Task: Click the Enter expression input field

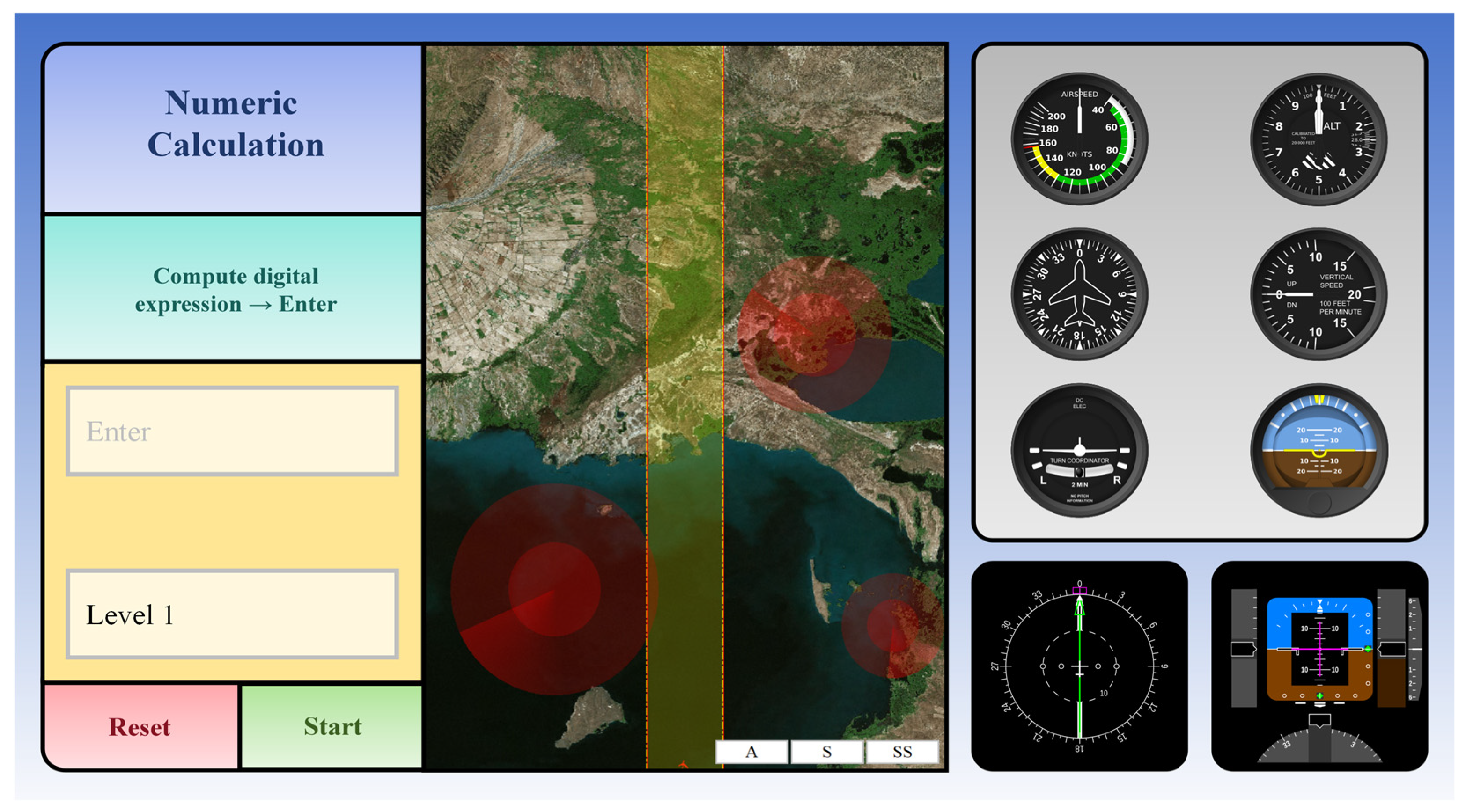Action: click(232, 431)
